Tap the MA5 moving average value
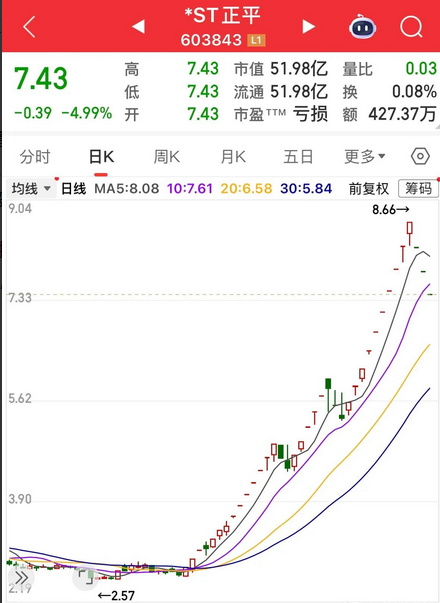This screenshot has height=603, width=440. (x=127, y=189)
